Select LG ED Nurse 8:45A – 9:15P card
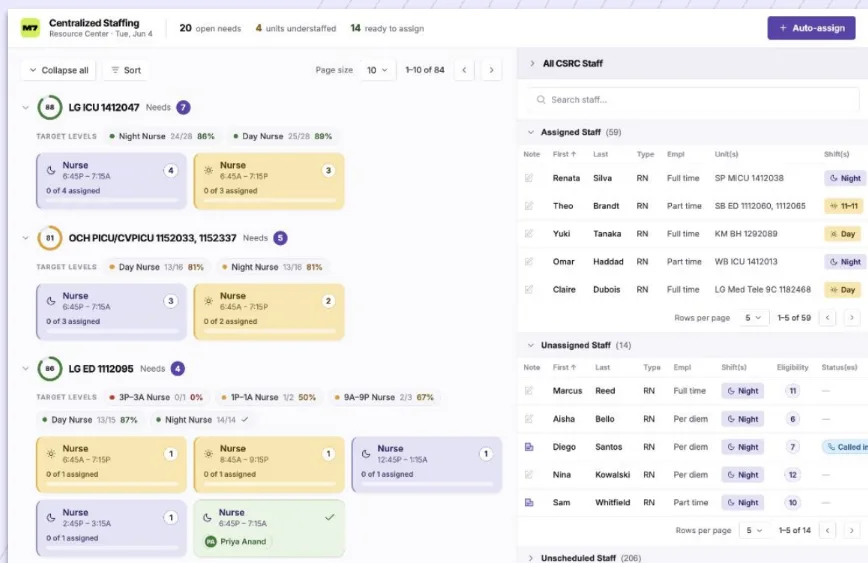Screen dimensions: 868x563 [269, 464]
